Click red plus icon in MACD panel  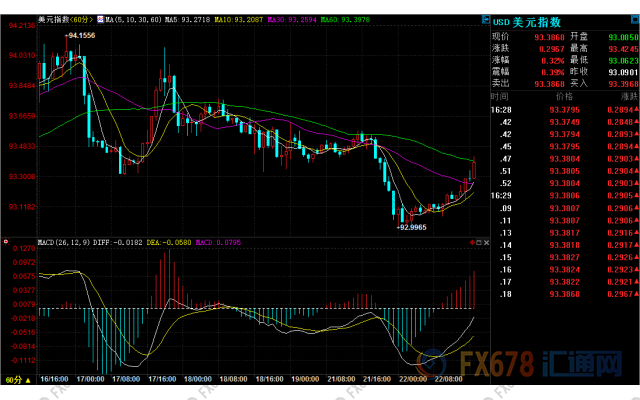click(x=472, y=242)
